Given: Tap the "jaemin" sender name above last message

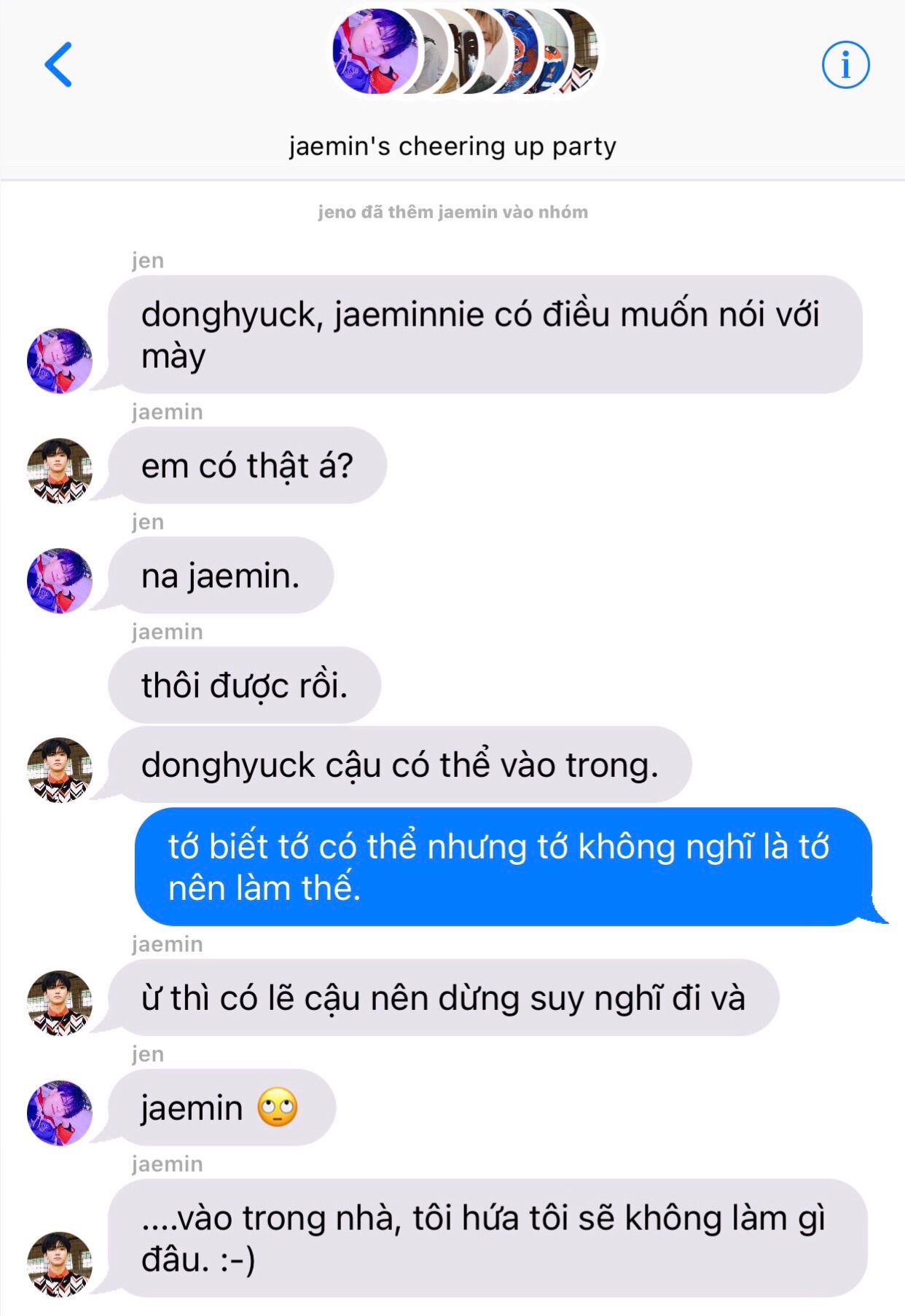Looking at the screenshot, I should click(168, 1164).
